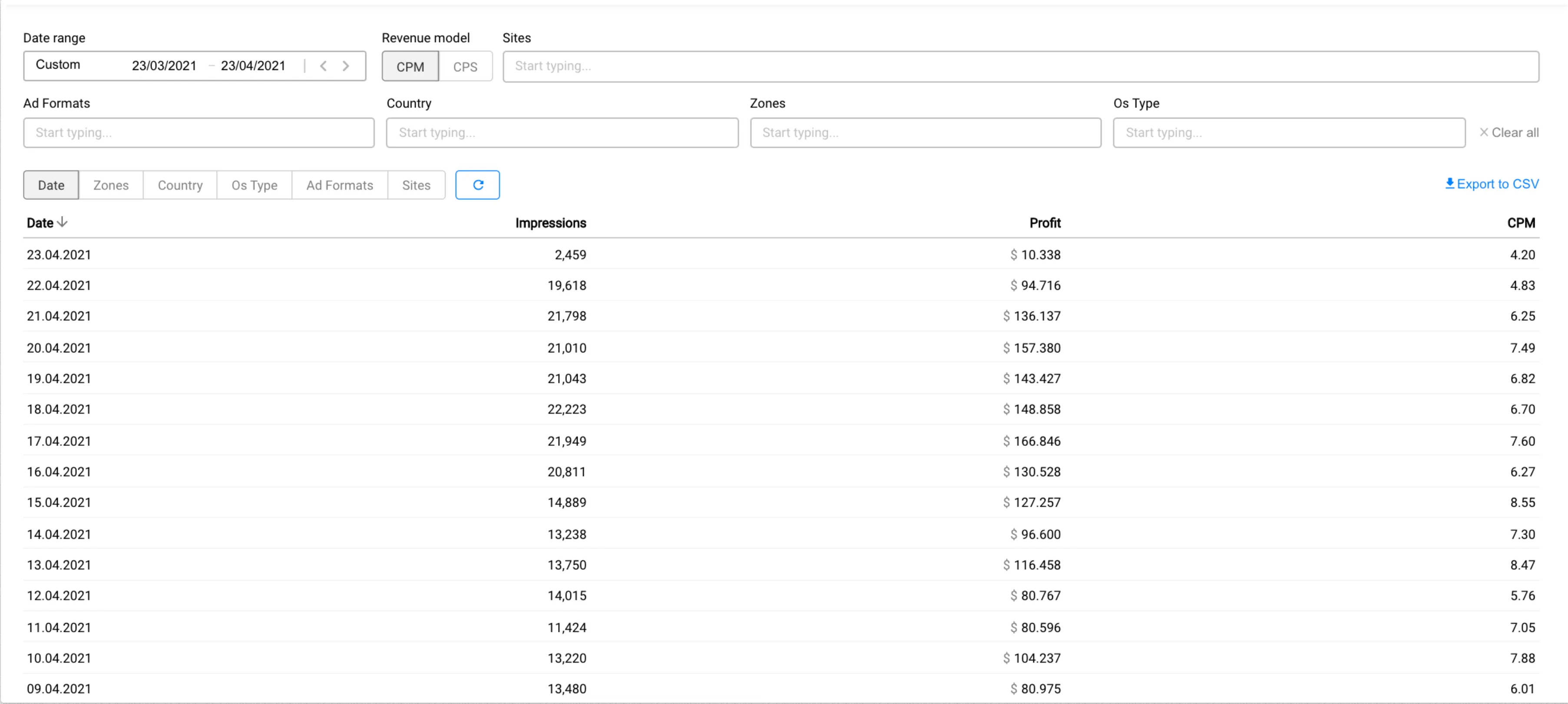Screen dimensions: 1568x704
Task: Select the 15.04.2021 date cell
Action: coord(59,502)
